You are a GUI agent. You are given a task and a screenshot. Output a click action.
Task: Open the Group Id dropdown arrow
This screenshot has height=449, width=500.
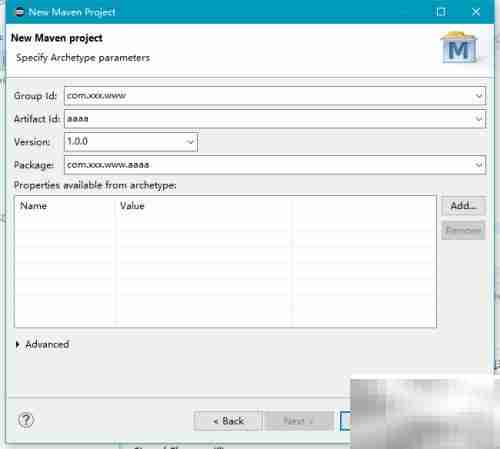[479, 96]
